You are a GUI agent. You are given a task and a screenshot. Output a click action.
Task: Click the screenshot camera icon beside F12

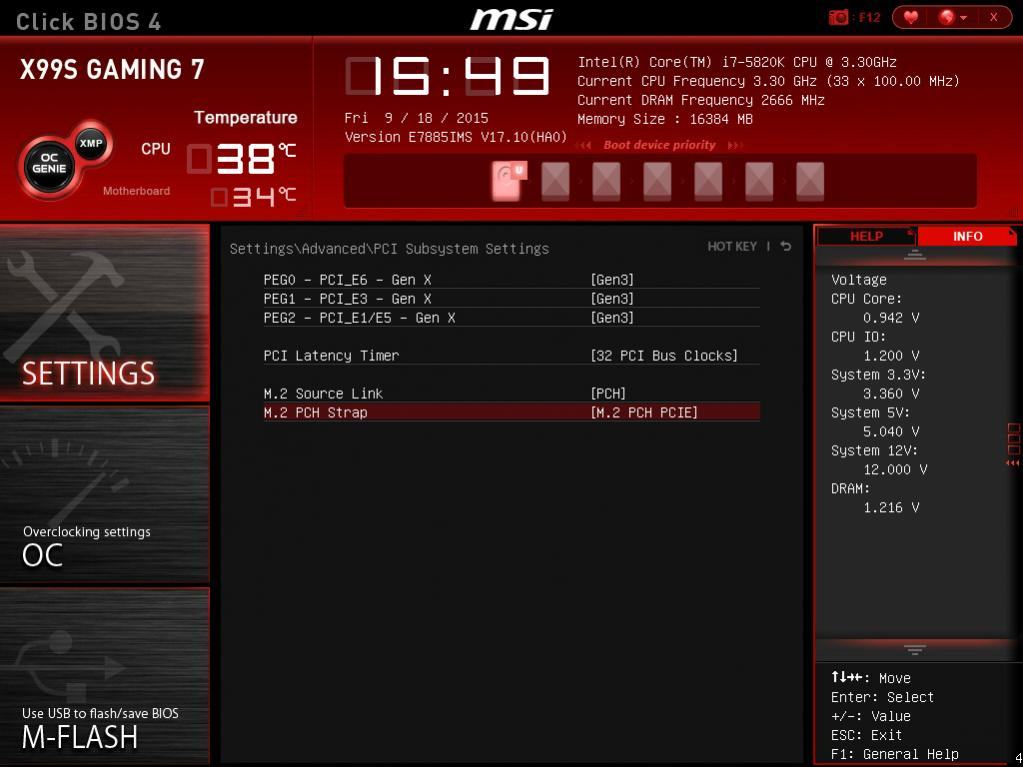click(838, 18)
